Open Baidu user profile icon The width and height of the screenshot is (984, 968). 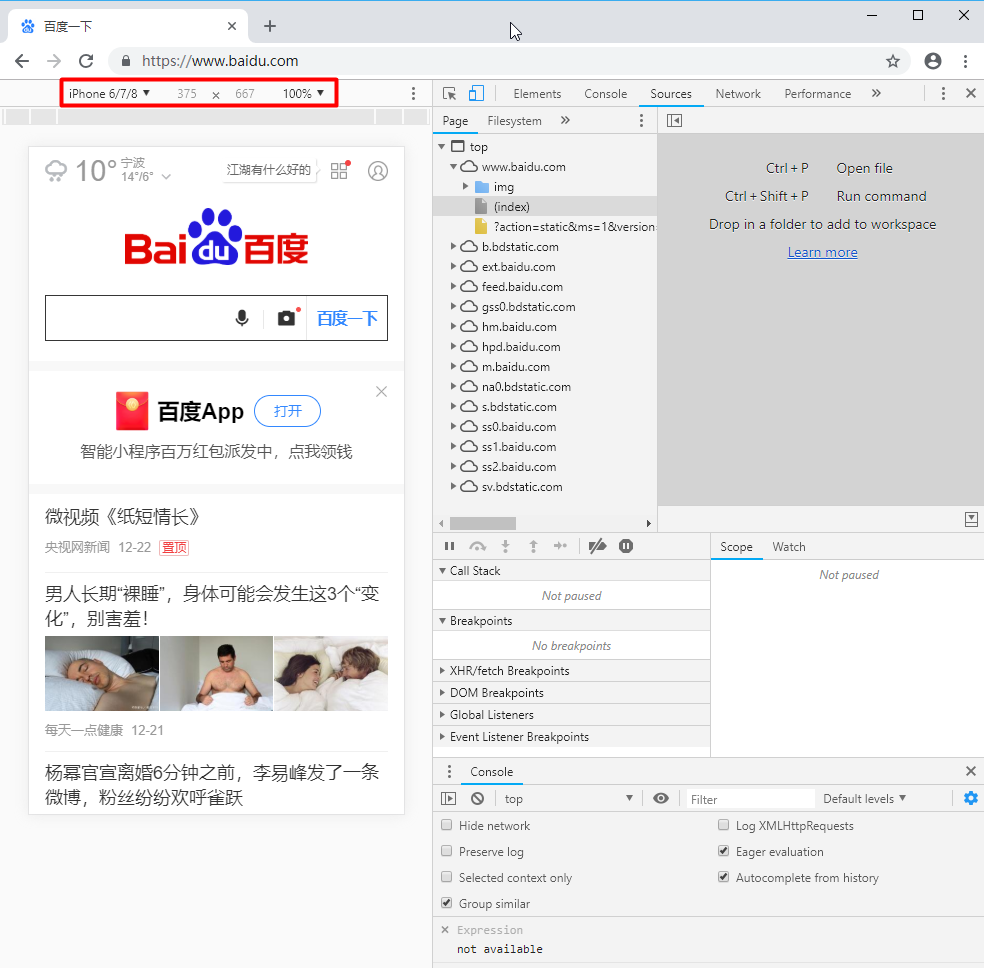click(x=378, y=171)
